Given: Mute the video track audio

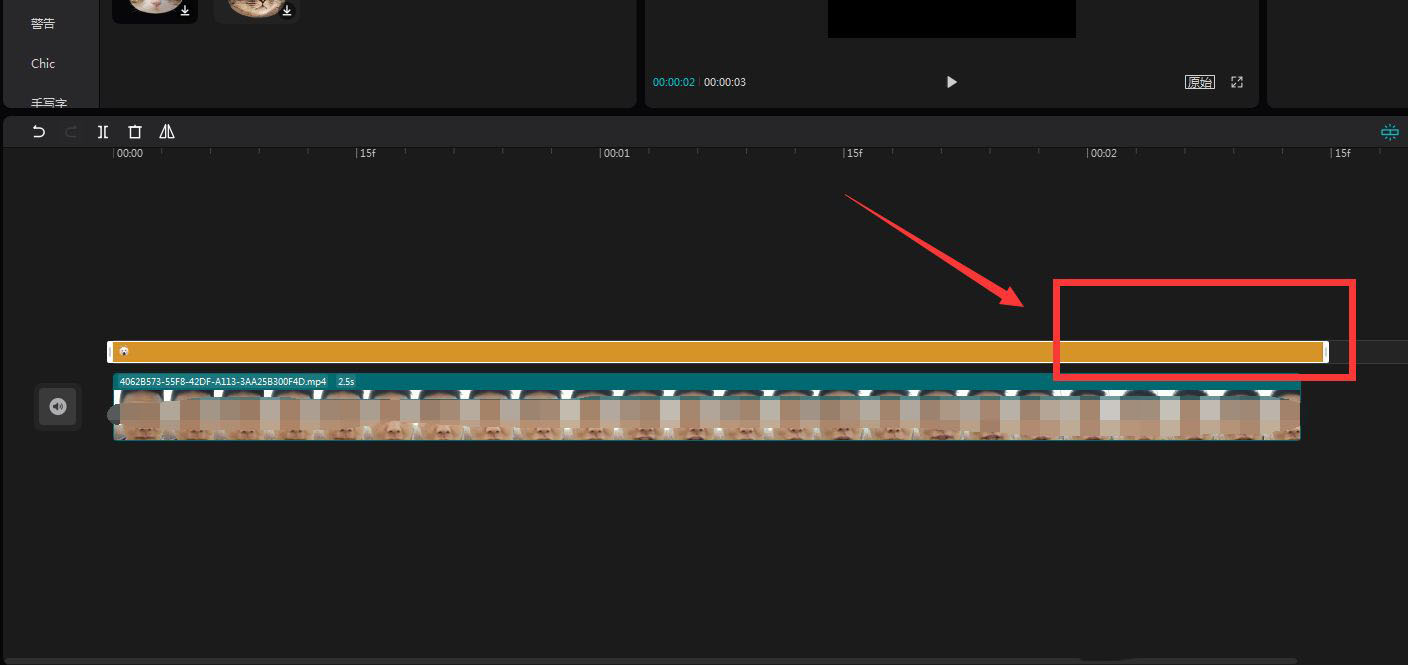Looking at the screenshot, I should 58,406.
